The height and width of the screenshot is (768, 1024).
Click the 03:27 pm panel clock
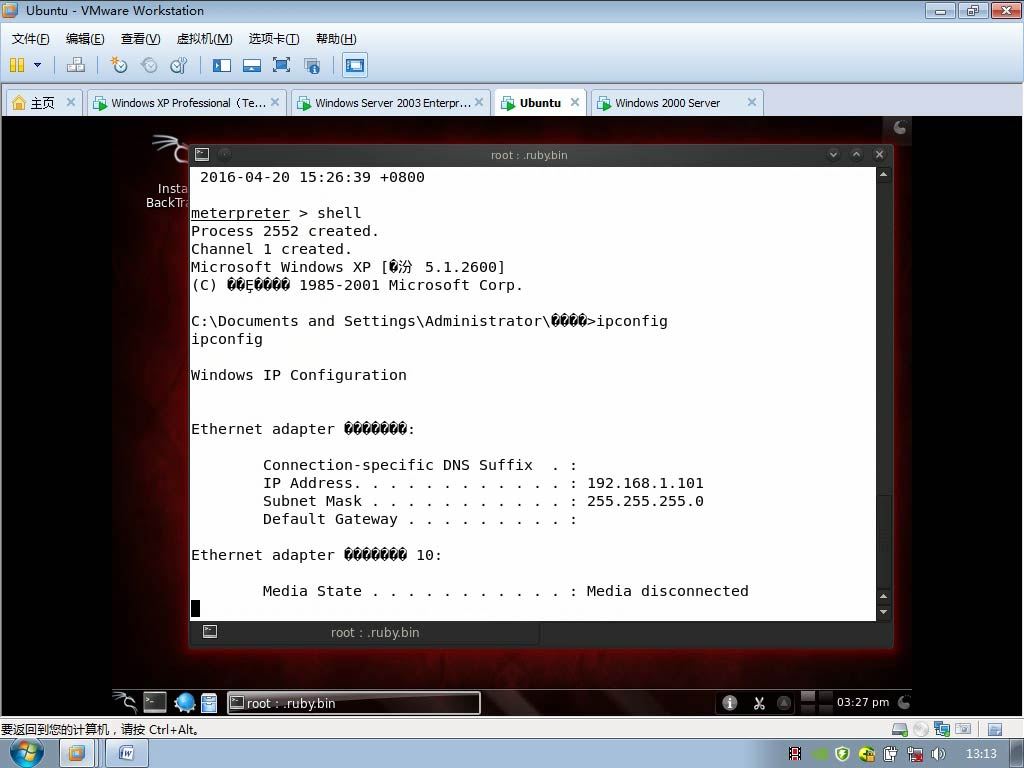(x=863, y=702)
